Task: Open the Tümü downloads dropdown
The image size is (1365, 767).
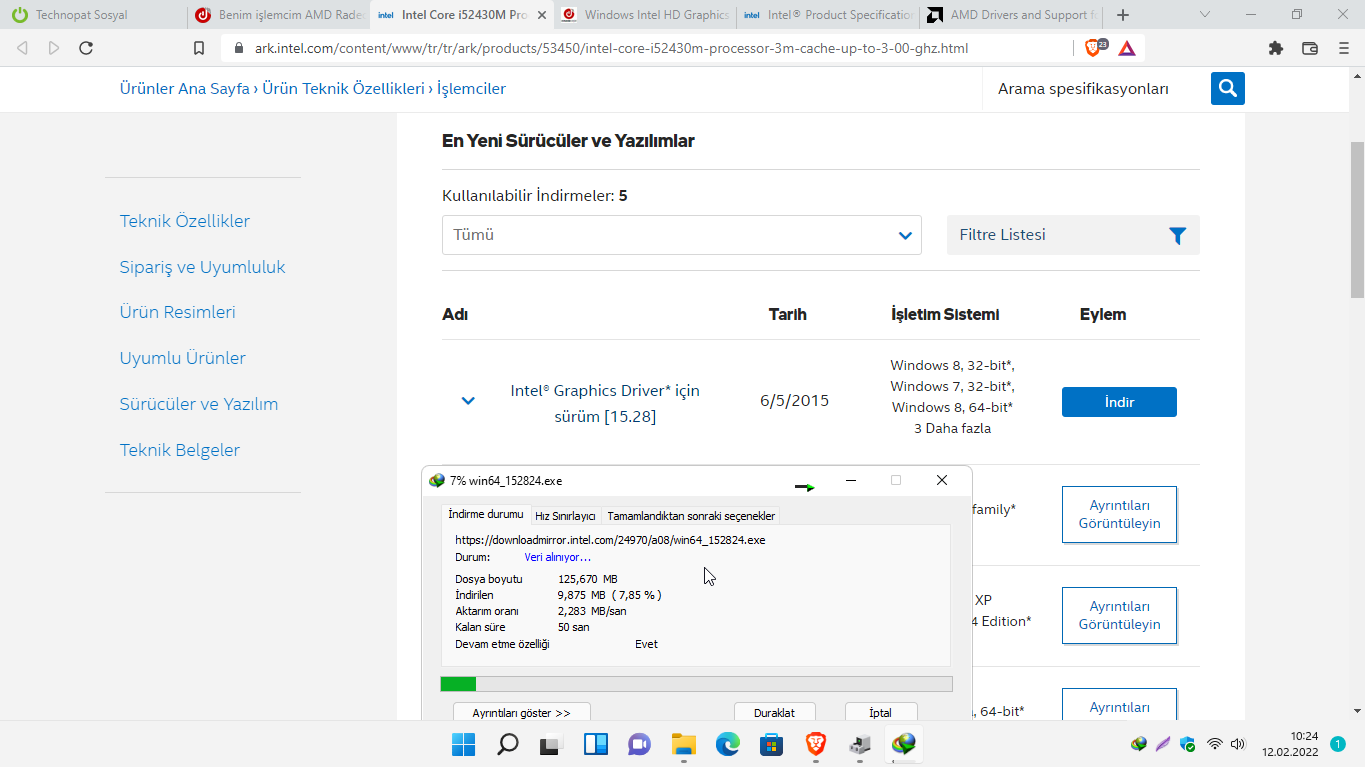Action: point(682,235)
